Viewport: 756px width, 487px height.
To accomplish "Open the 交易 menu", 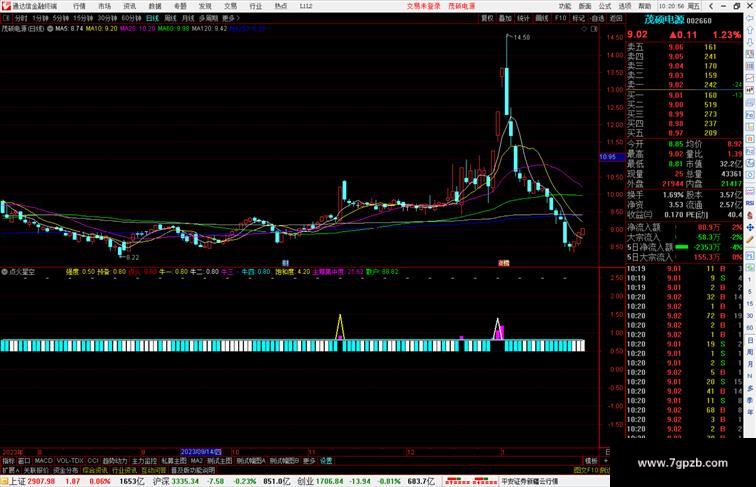I will pos(230,6).
